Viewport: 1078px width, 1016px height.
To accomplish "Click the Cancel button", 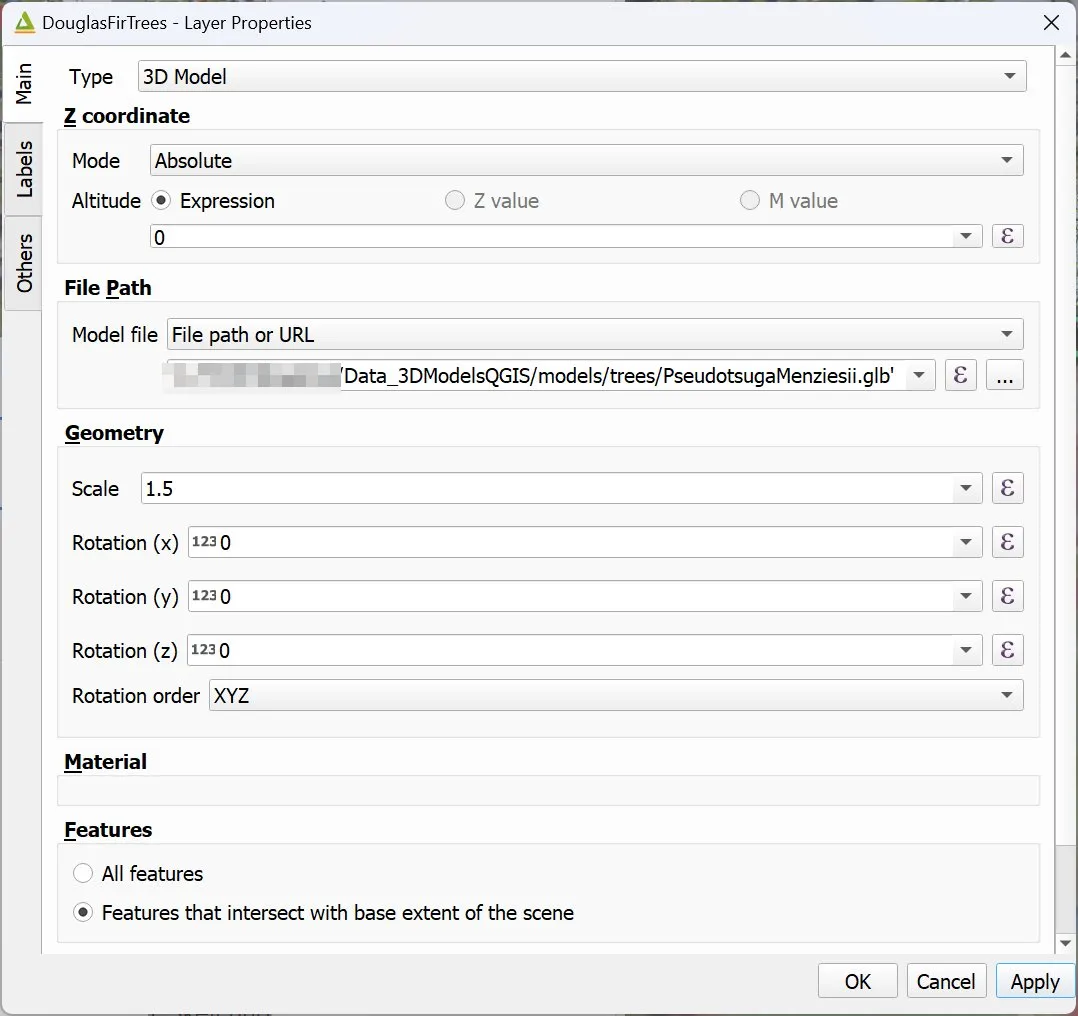I will coord(946,981).
